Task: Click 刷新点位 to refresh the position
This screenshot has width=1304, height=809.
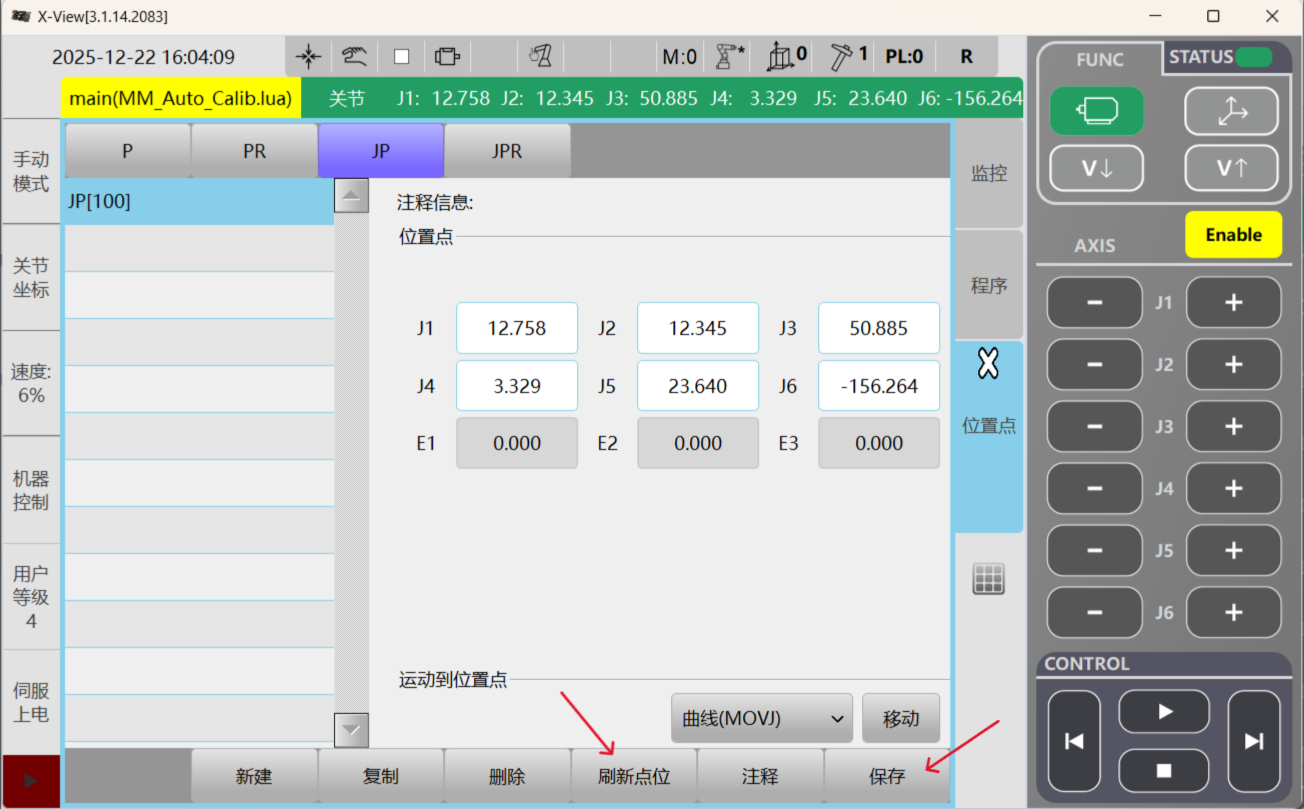Action: point(633,777)
